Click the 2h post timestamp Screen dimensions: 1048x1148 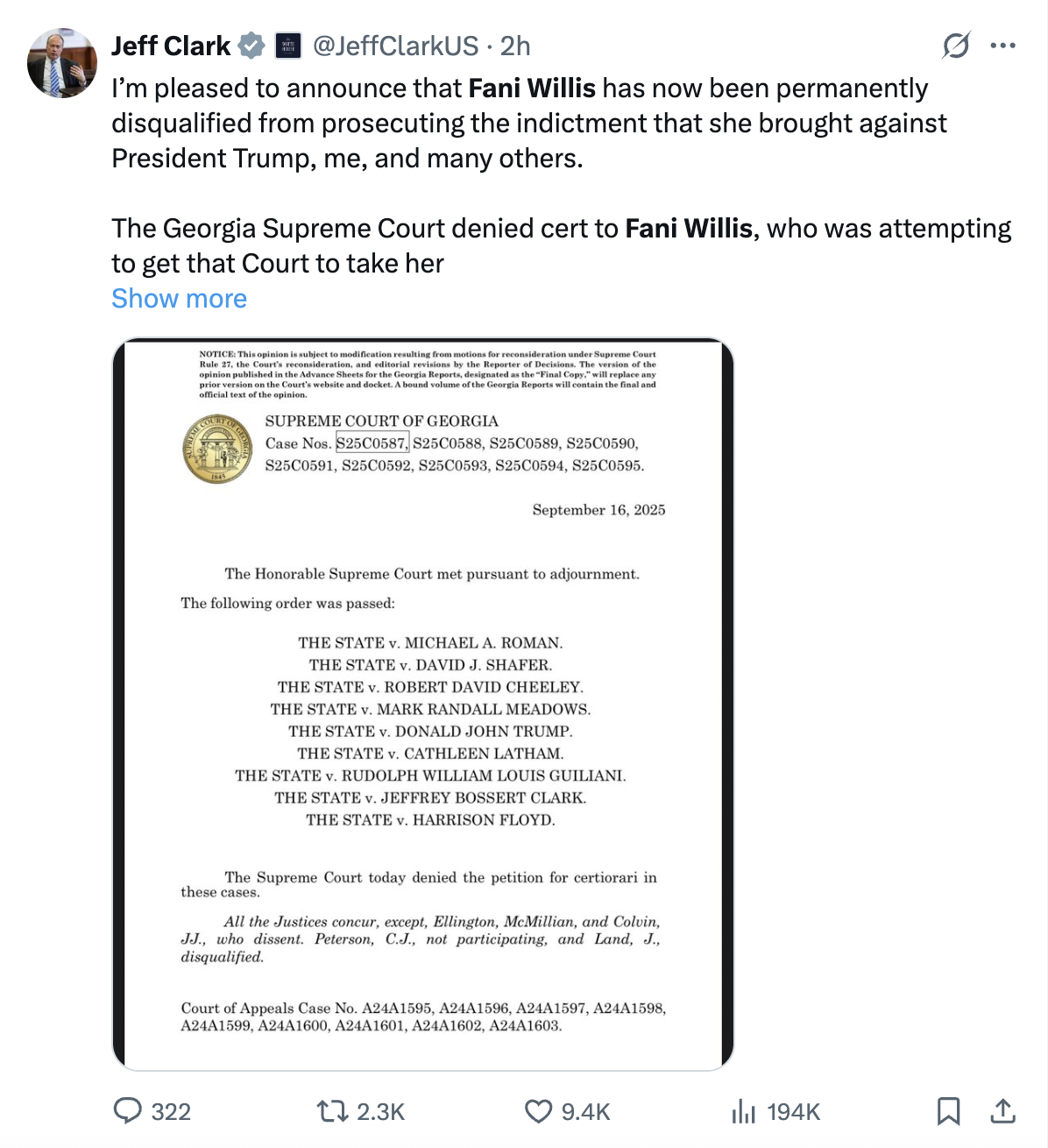coord(515,46)
